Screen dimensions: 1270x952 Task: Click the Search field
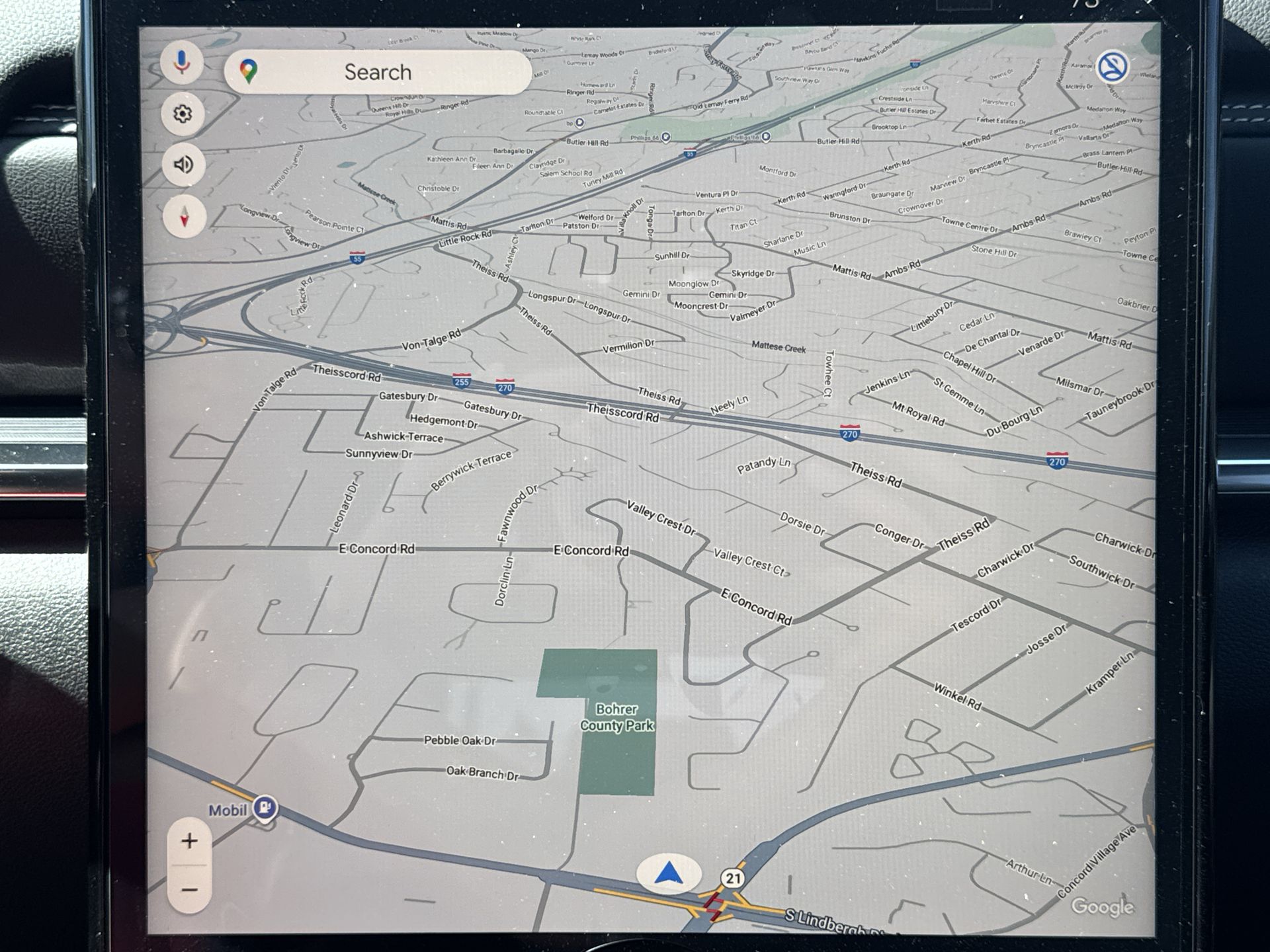click(x=378, y=72)
